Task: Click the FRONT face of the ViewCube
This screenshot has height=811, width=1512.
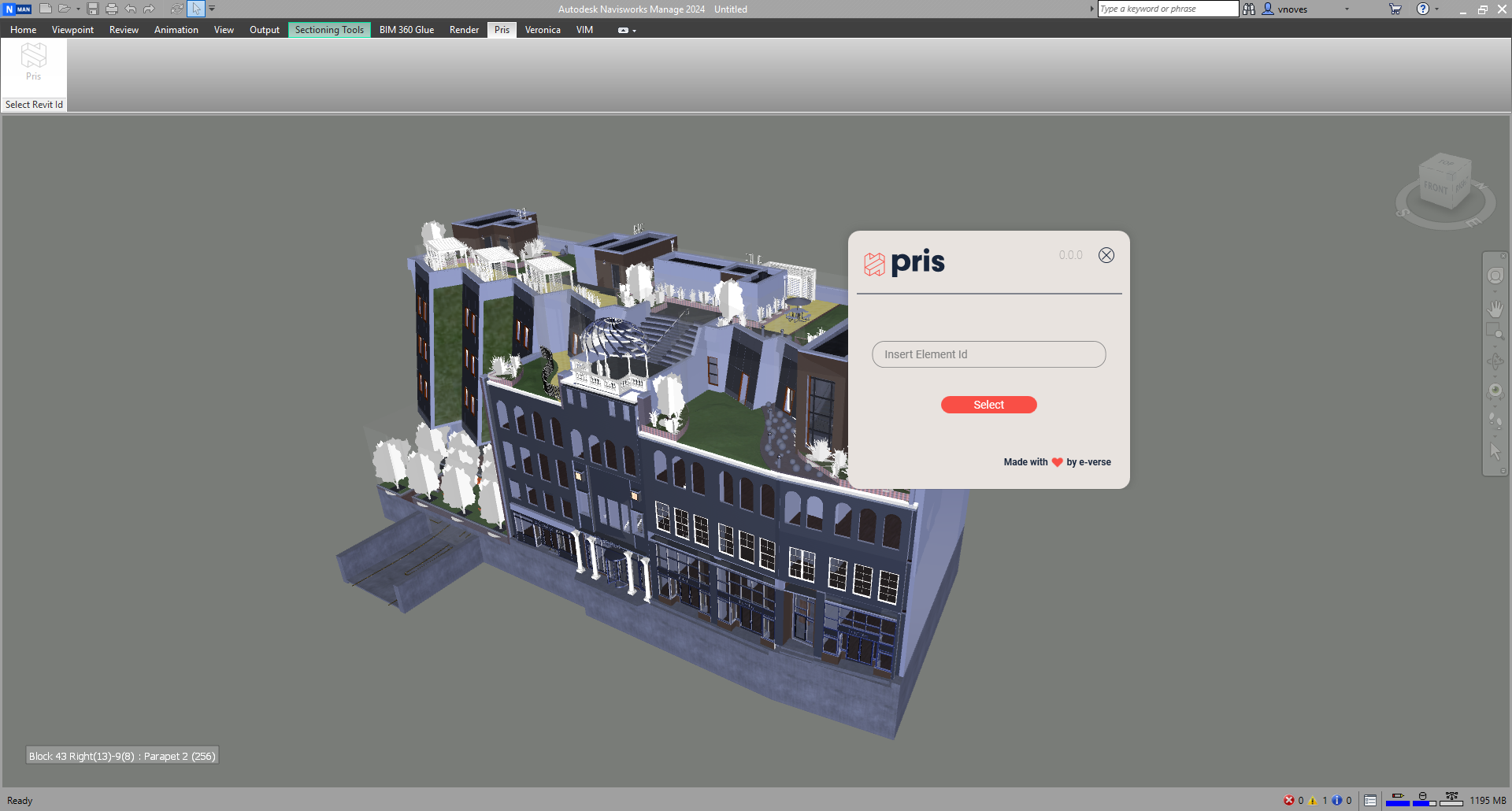Action: coord(1436,188)
